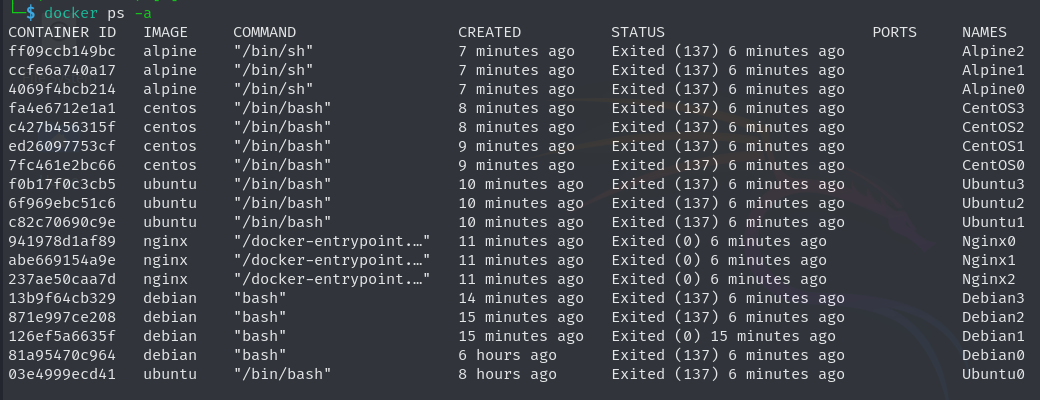Click container ID 03e4999ecd41
This screenshot has height=400, width=1040.
point(62,374)
